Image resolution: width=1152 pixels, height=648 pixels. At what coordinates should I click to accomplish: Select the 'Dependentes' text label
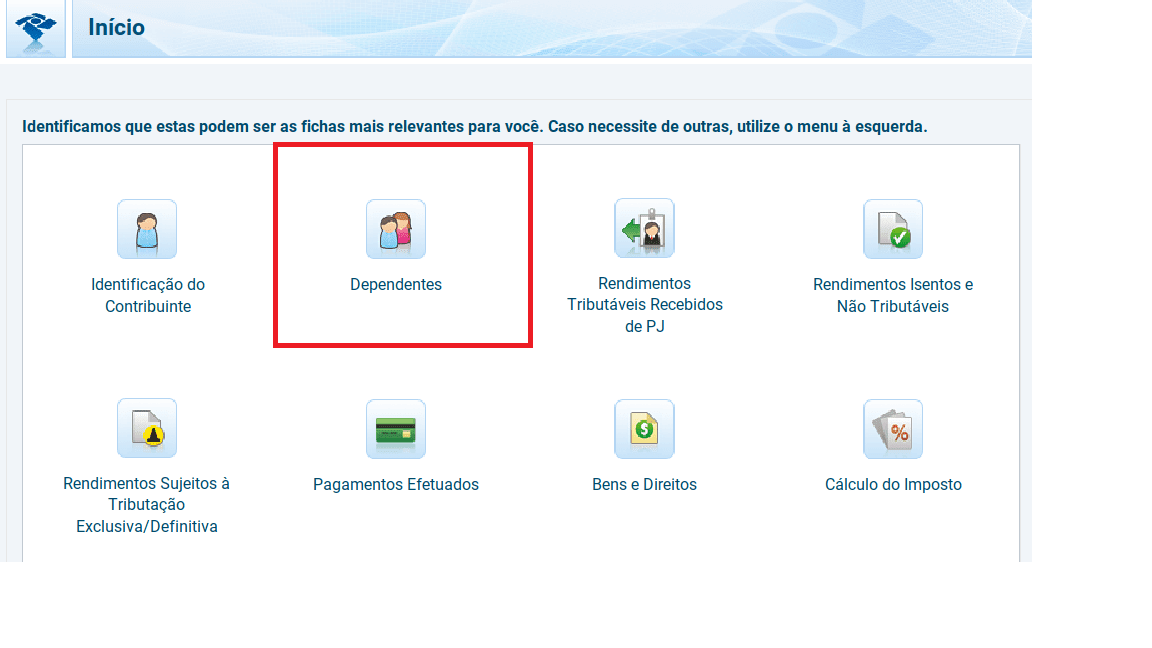point(396,285)
